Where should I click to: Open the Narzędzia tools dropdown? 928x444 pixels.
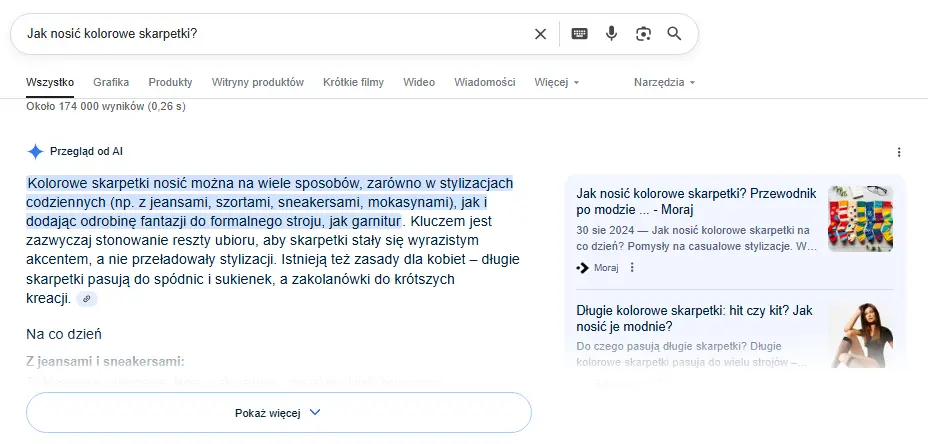664,82
